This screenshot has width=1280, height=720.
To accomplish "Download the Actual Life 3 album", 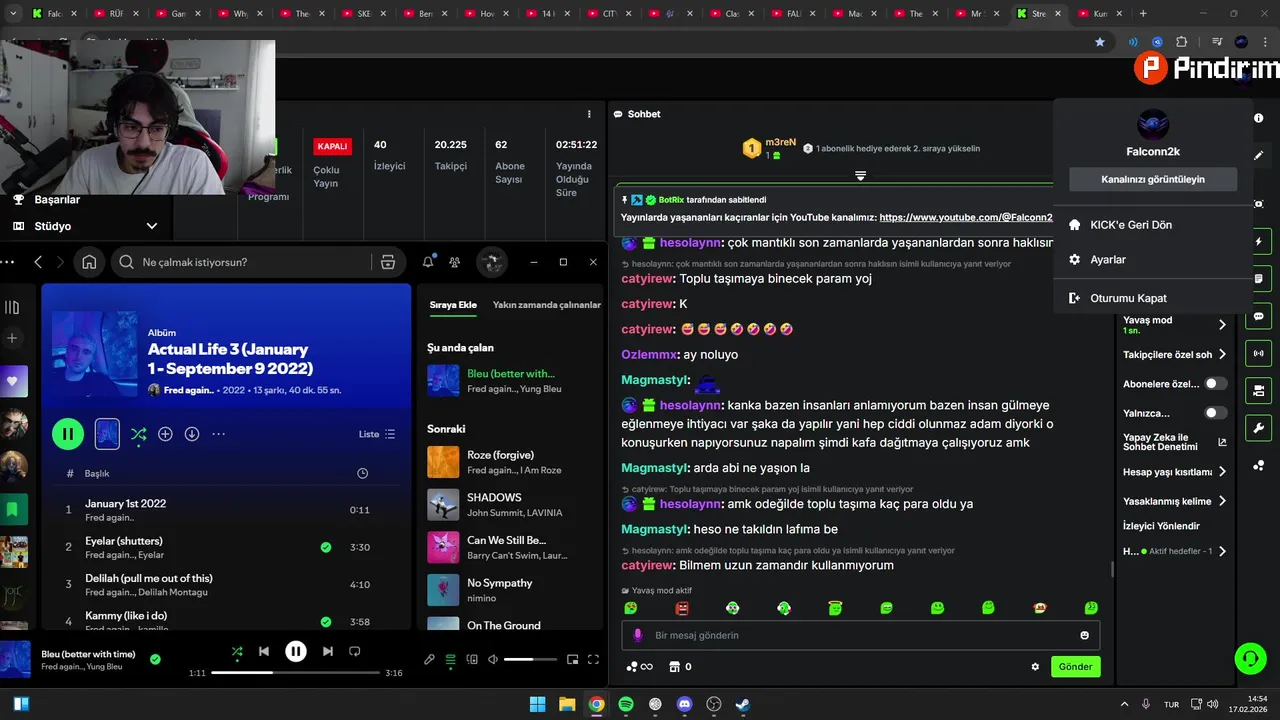I will [192, 434].
